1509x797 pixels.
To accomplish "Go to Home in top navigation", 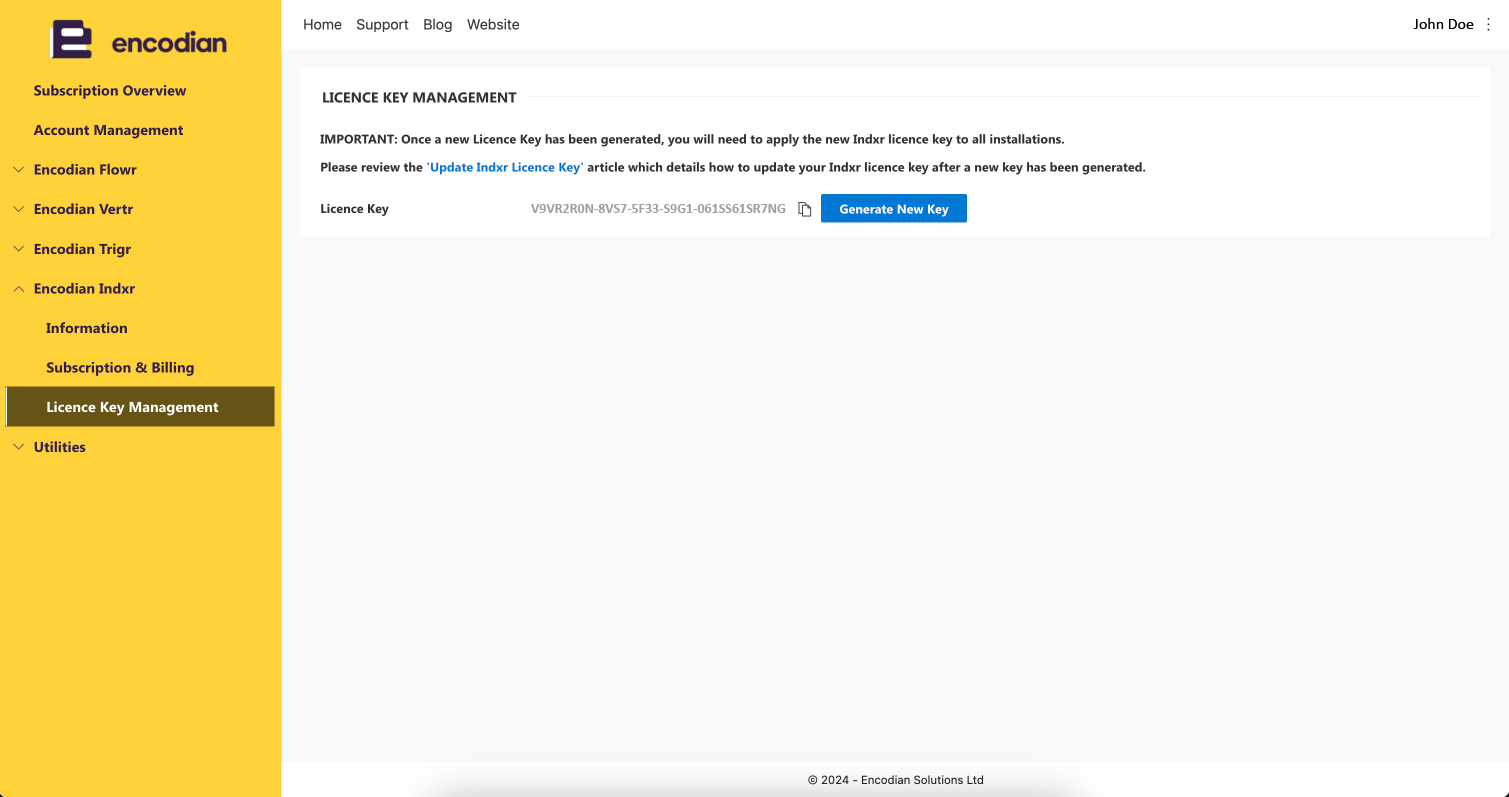I will 322,24.
